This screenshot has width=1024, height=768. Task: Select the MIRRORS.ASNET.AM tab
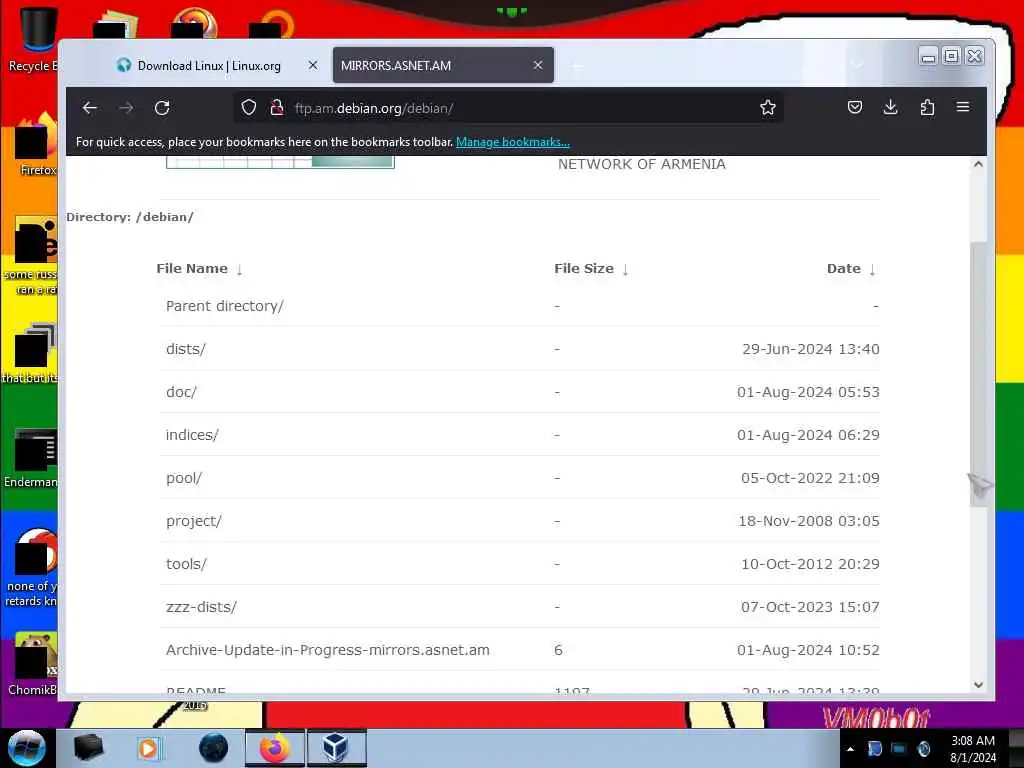pyautogui.click(x=443, y=65)
